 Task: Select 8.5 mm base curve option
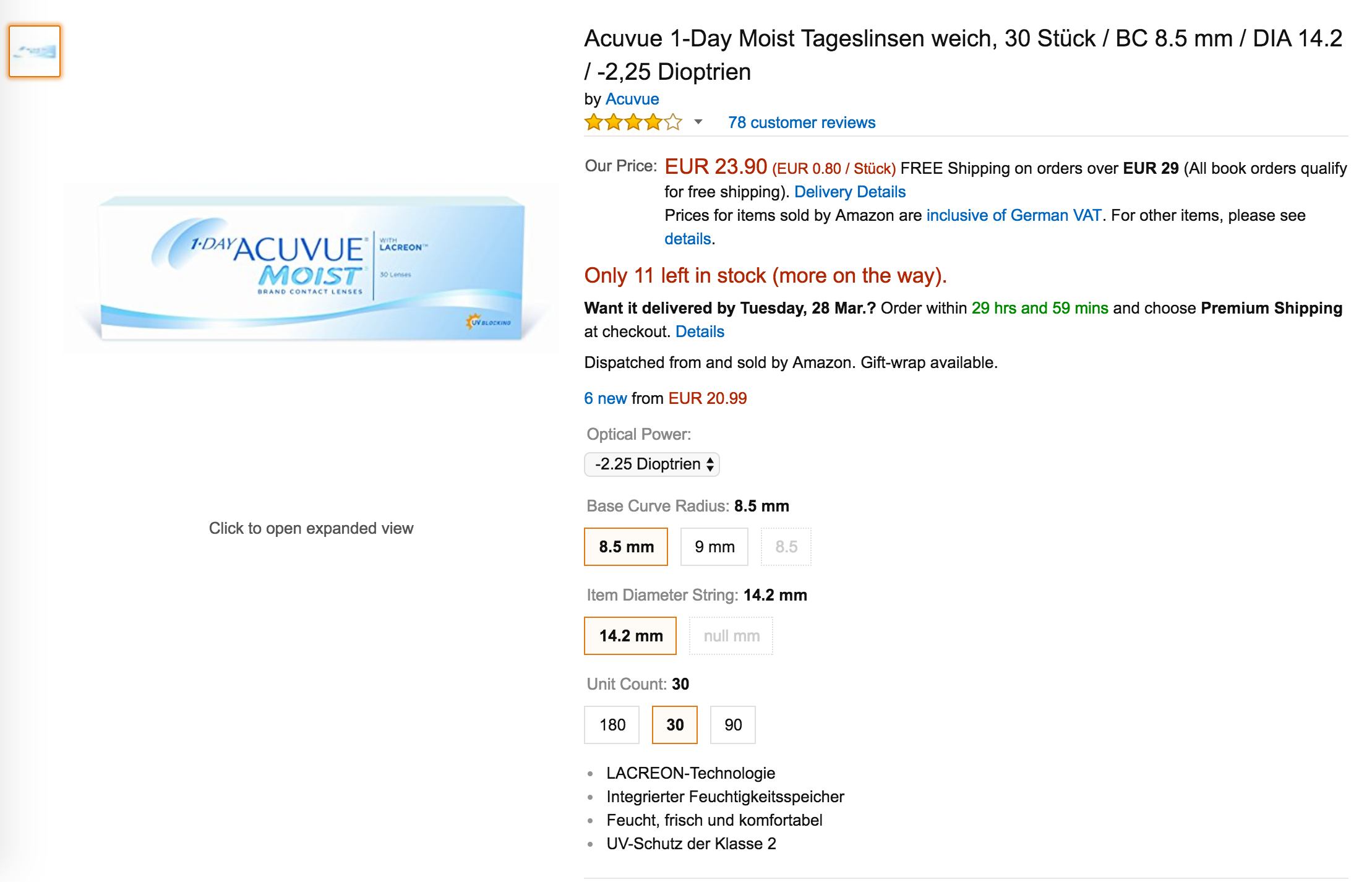pyautogui.click(x=626, y=547)
